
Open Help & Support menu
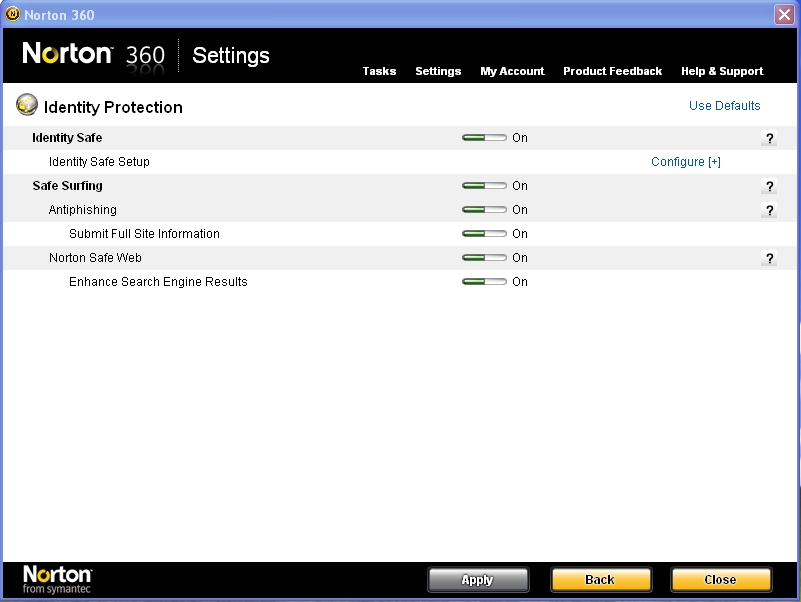(722, 71)
